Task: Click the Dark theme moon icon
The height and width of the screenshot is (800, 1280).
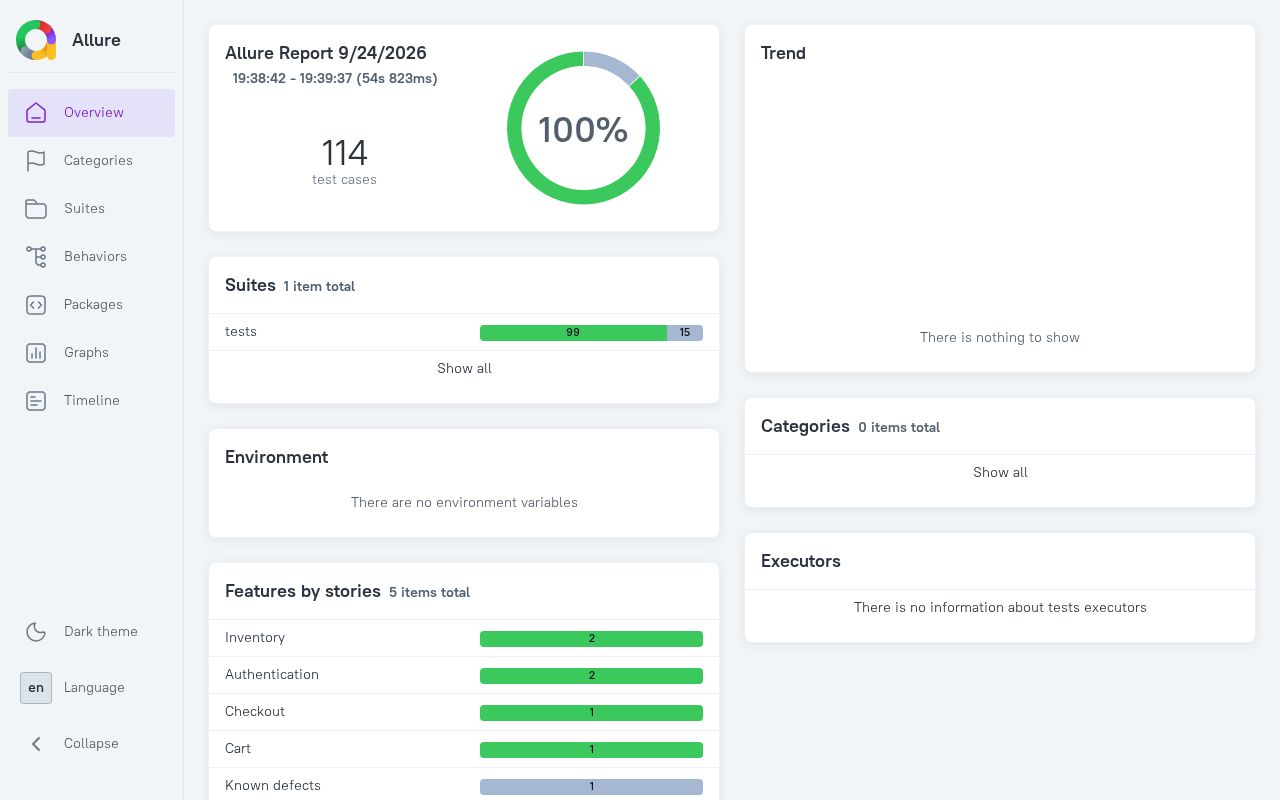Action: (x=36, y=632)
